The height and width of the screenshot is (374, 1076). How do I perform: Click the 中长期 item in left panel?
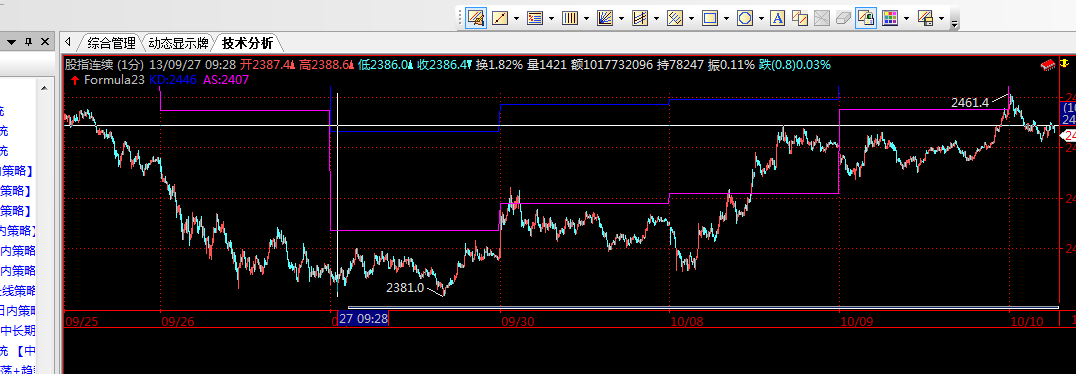[19, 331]
